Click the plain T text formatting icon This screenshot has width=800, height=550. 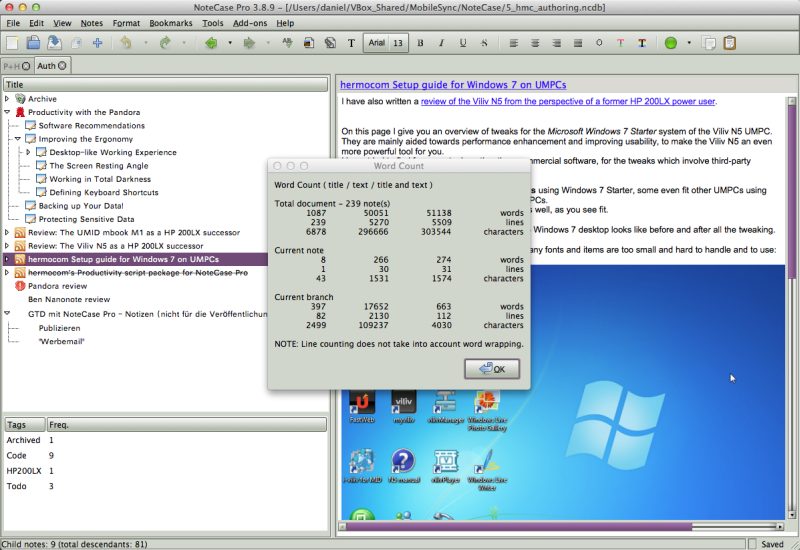[x=352, y=43]
